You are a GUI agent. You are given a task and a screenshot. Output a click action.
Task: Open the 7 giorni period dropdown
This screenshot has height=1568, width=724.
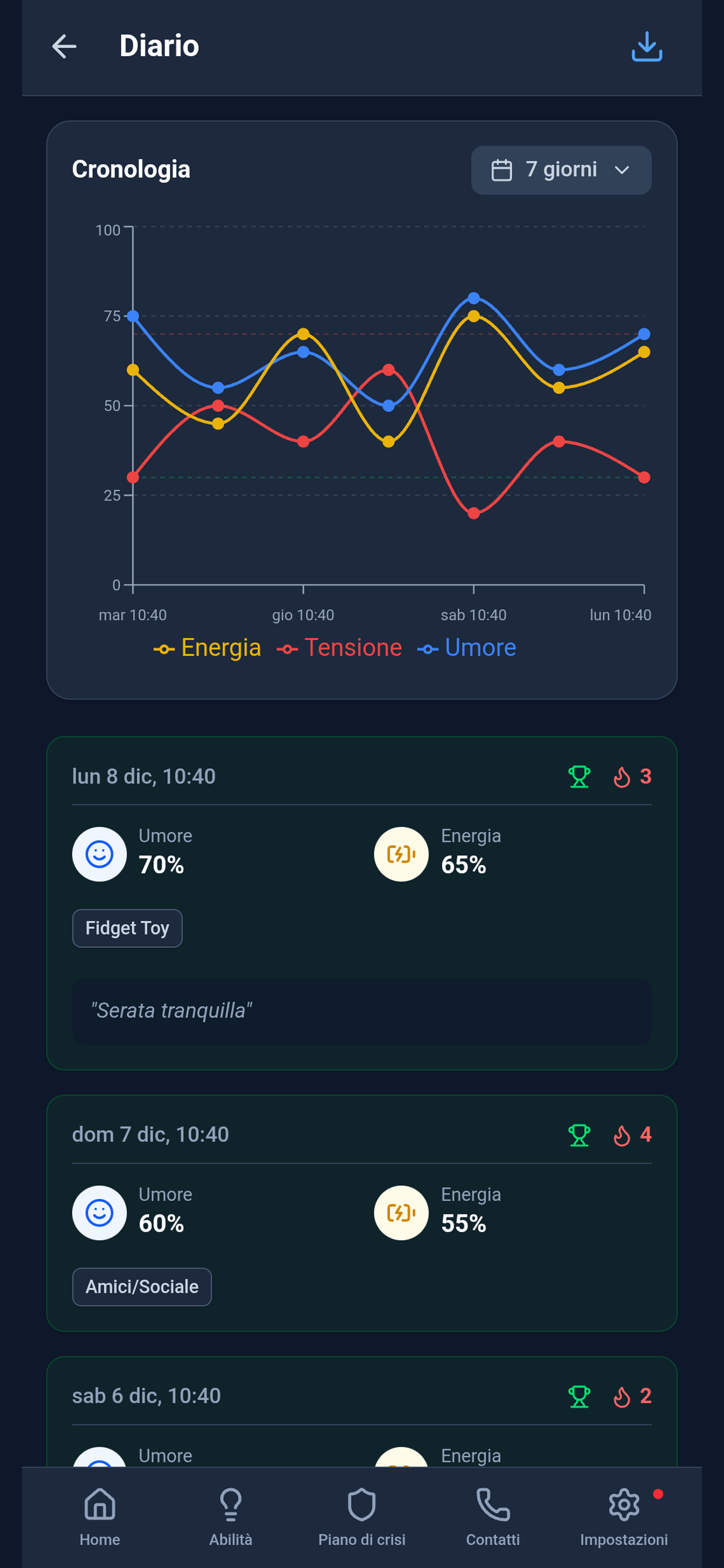[560, 170]
